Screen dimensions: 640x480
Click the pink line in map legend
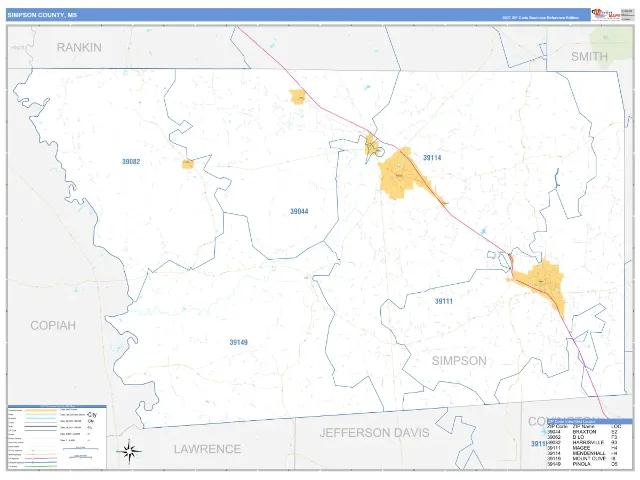click(x=40, y=458)
